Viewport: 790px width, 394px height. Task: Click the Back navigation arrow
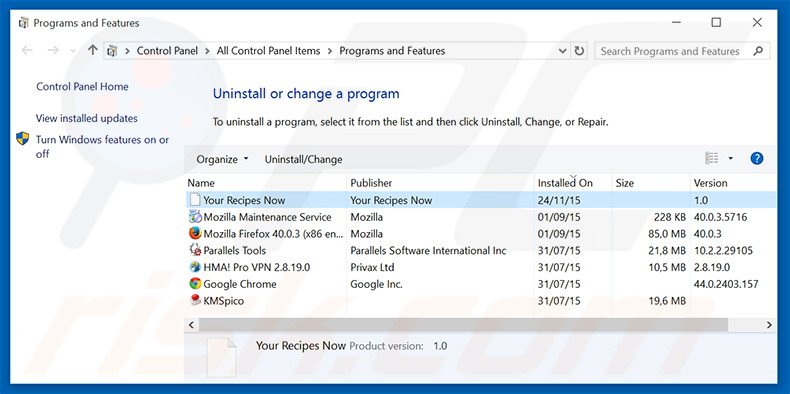coord(27,50)
